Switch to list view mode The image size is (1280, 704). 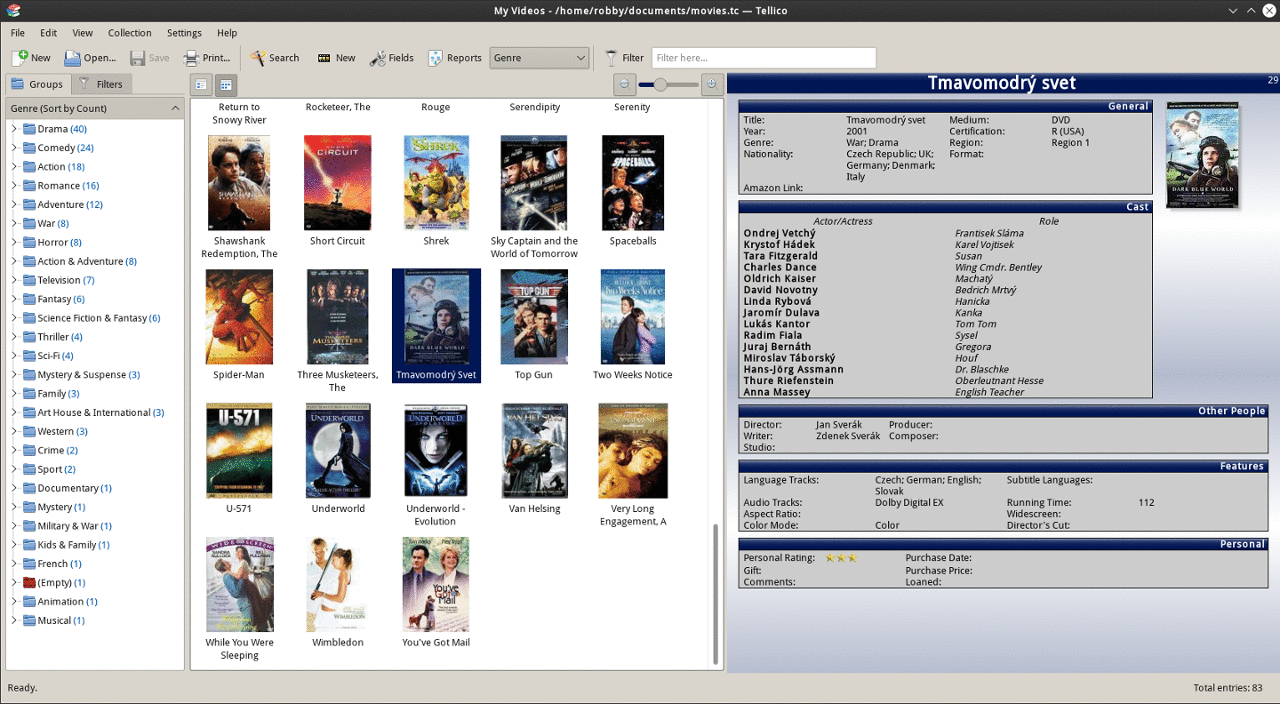[201, 85]
